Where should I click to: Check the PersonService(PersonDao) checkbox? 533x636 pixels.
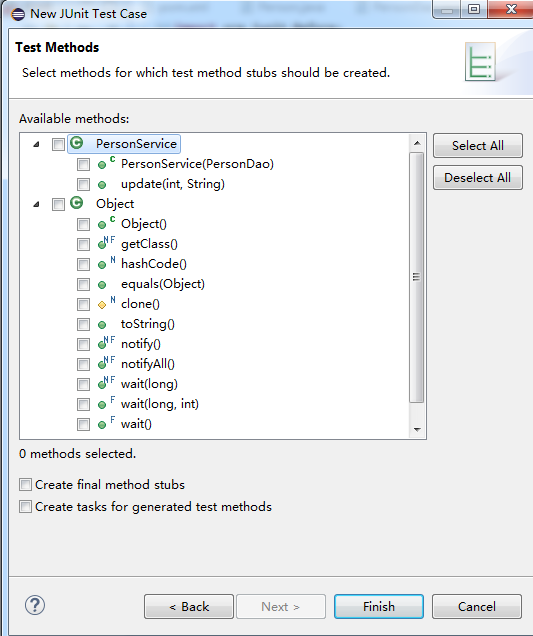click(x=84, y=164)
